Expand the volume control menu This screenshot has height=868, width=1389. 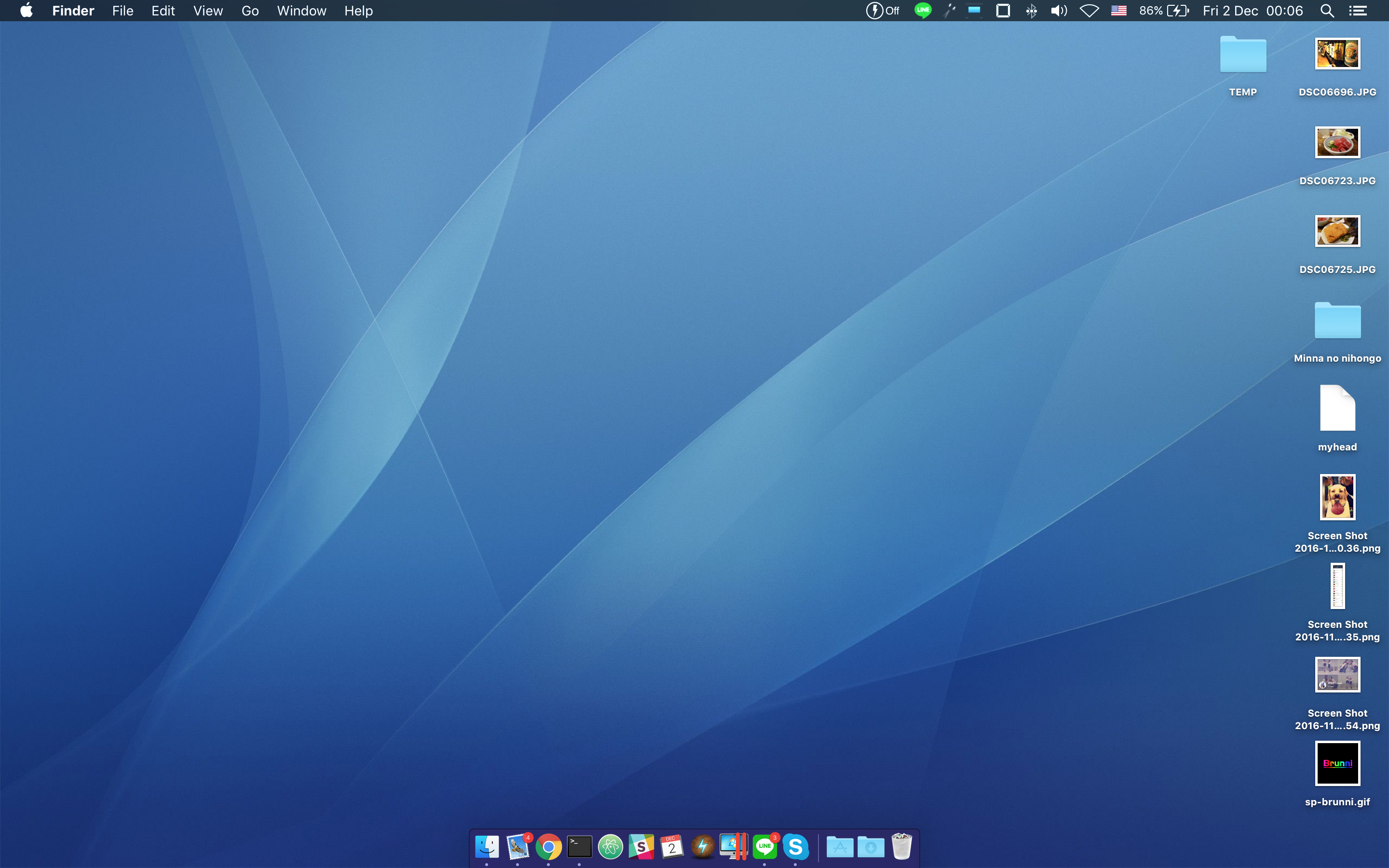(x=1059, y=11)
